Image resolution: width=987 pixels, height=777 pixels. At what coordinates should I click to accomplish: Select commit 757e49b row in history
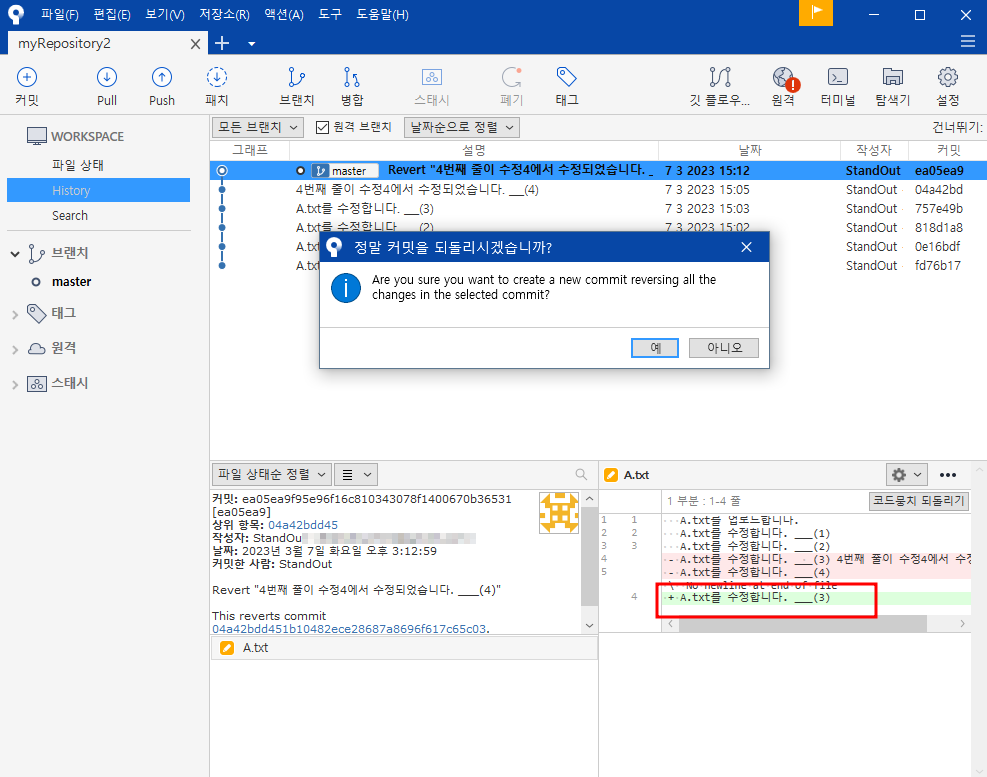598,208
